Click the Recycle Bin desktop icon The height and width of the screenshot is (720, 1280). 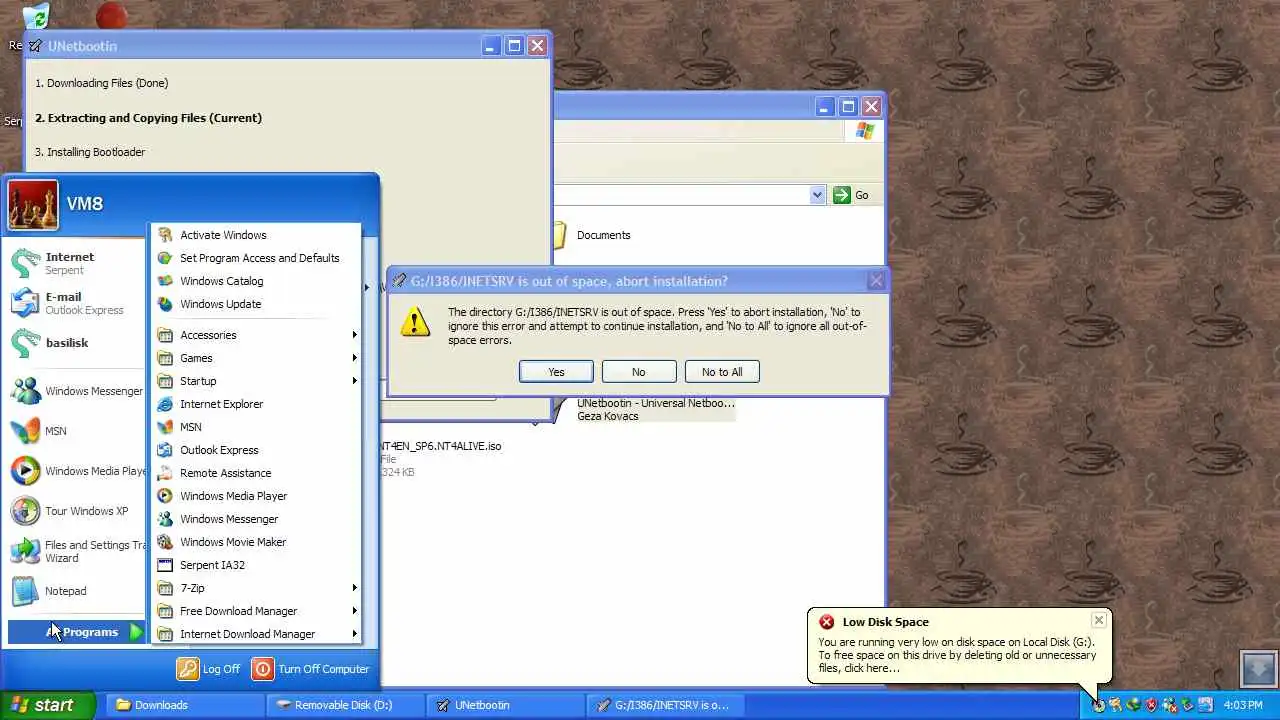point(34,18)
